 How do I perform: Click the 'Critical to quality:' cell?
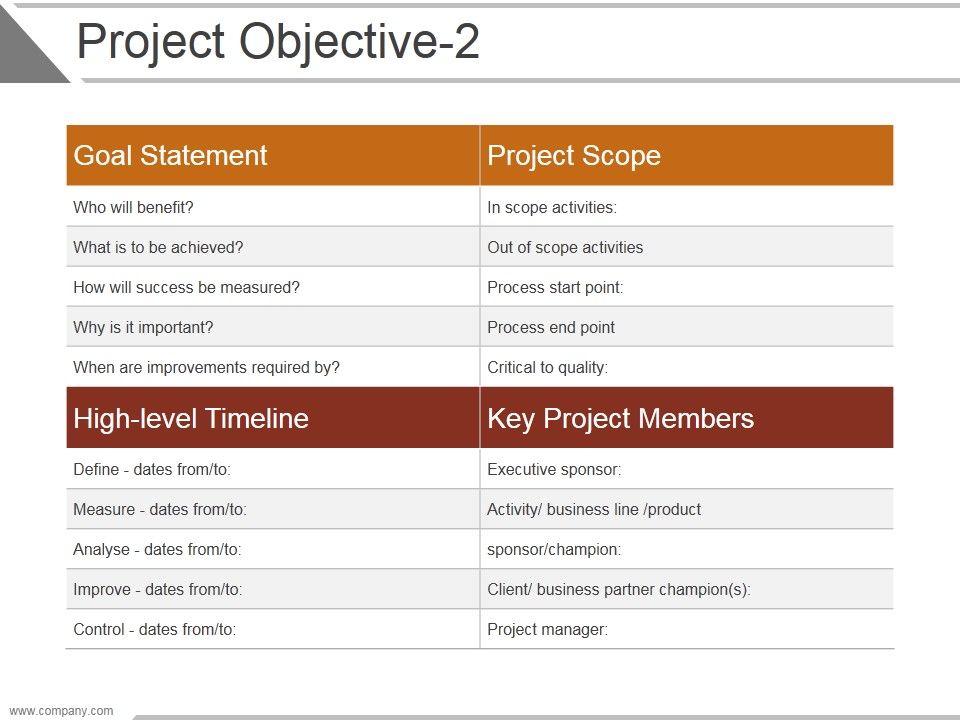[x=547, y=367]
